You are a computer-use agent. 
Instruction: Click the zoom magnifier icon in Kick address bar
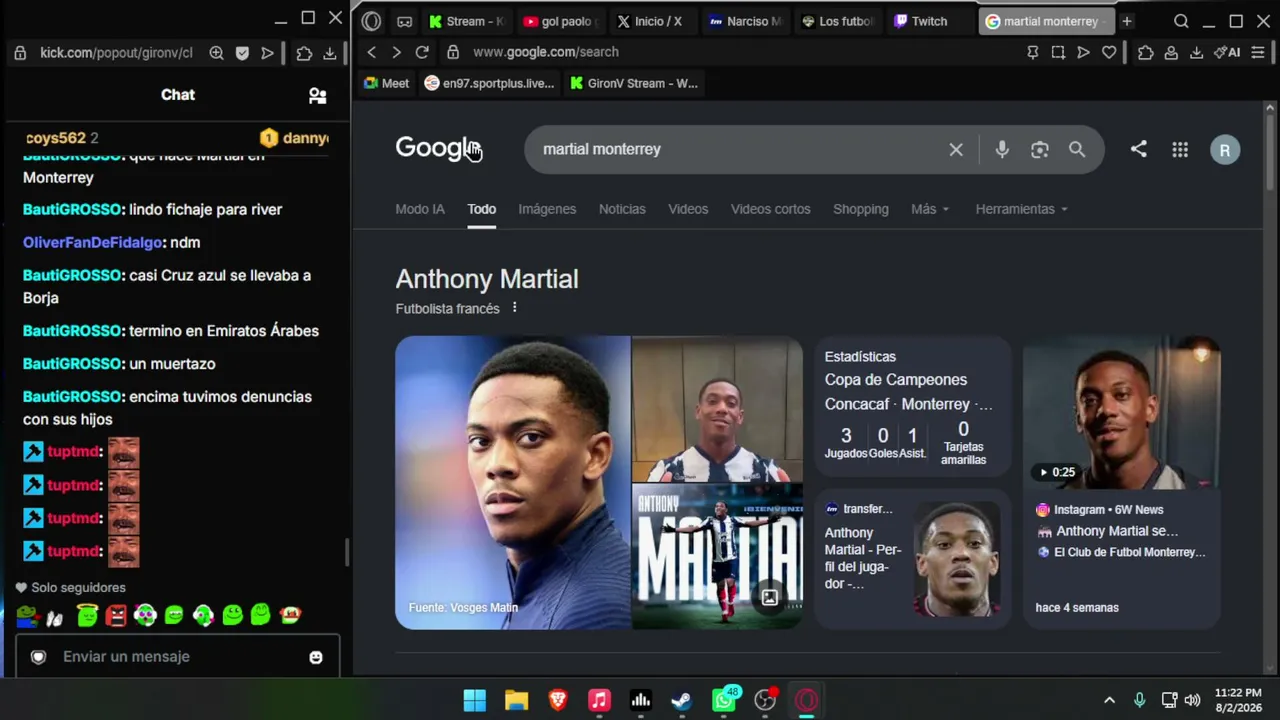coord(216,53)
